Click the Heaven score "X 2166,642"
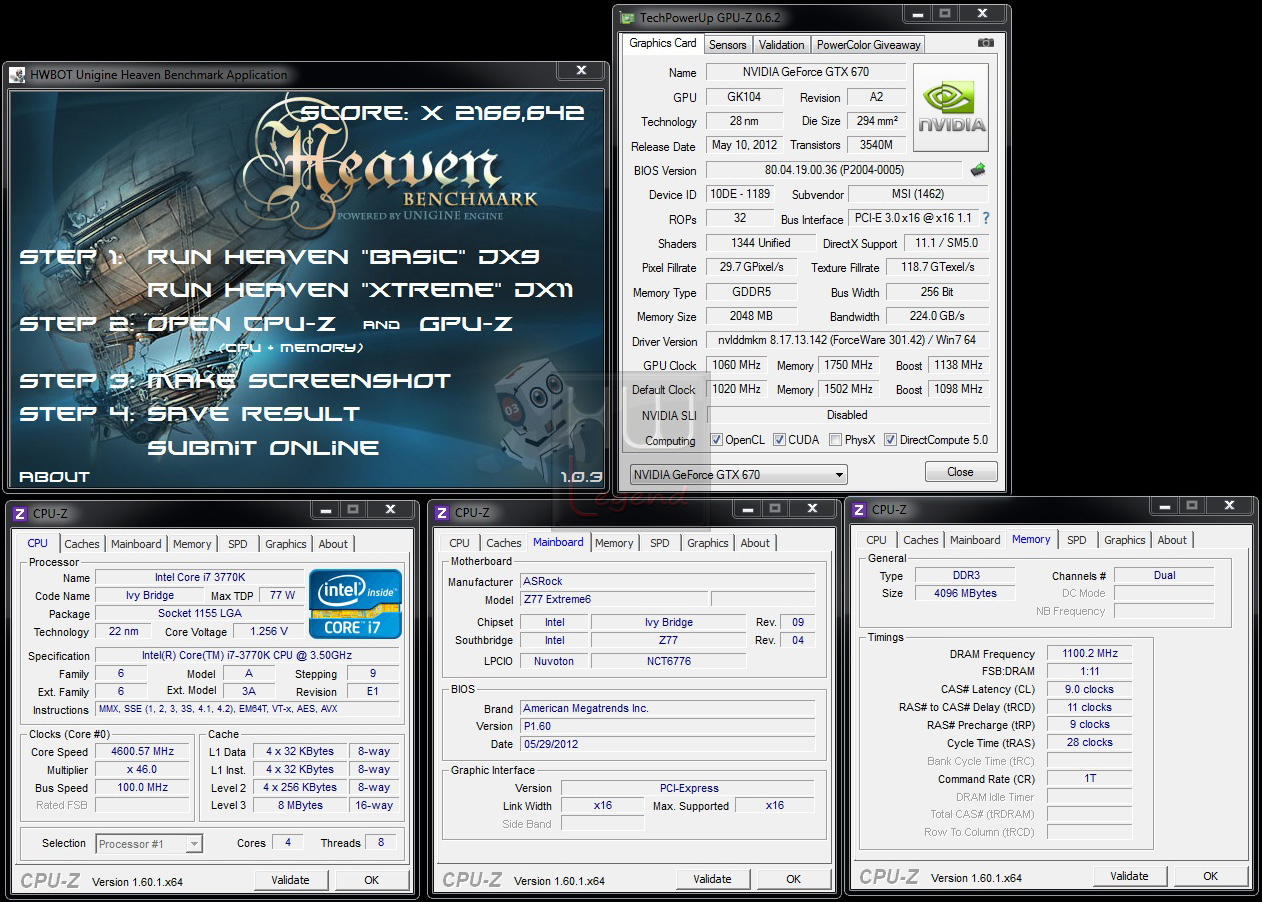This screenshot has height=902, width=1262. click(x=502, y=113)
